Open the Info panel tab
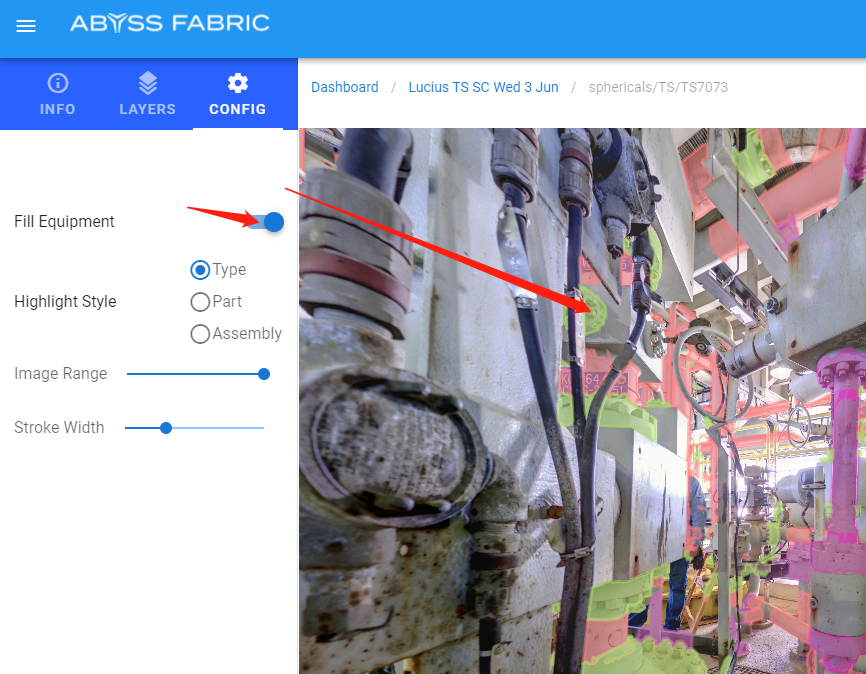Screen dimensions: 866x674 [58, 94]
